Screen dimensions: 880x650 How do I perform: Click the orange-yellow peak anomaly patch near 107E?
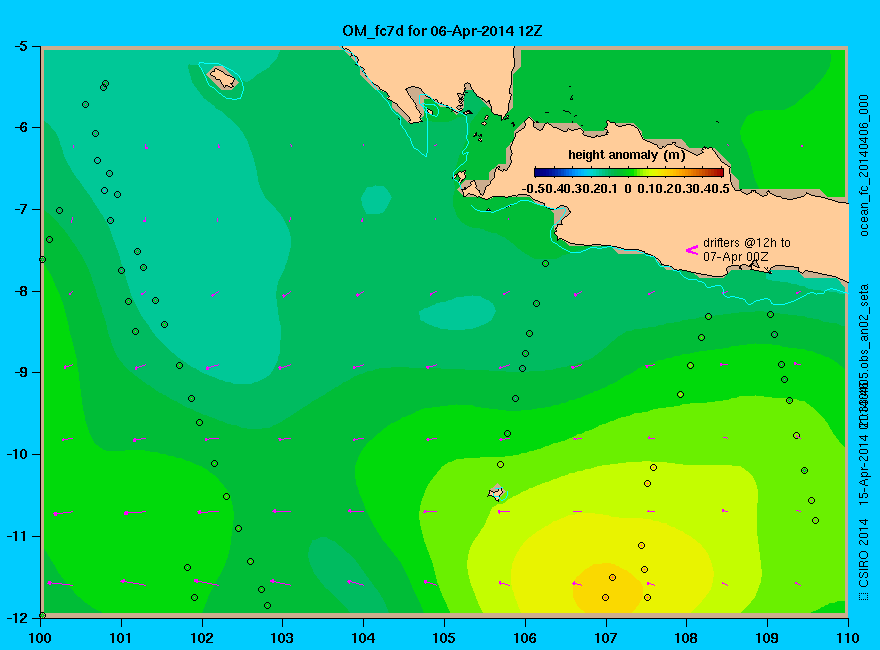(x=608, y=588)
